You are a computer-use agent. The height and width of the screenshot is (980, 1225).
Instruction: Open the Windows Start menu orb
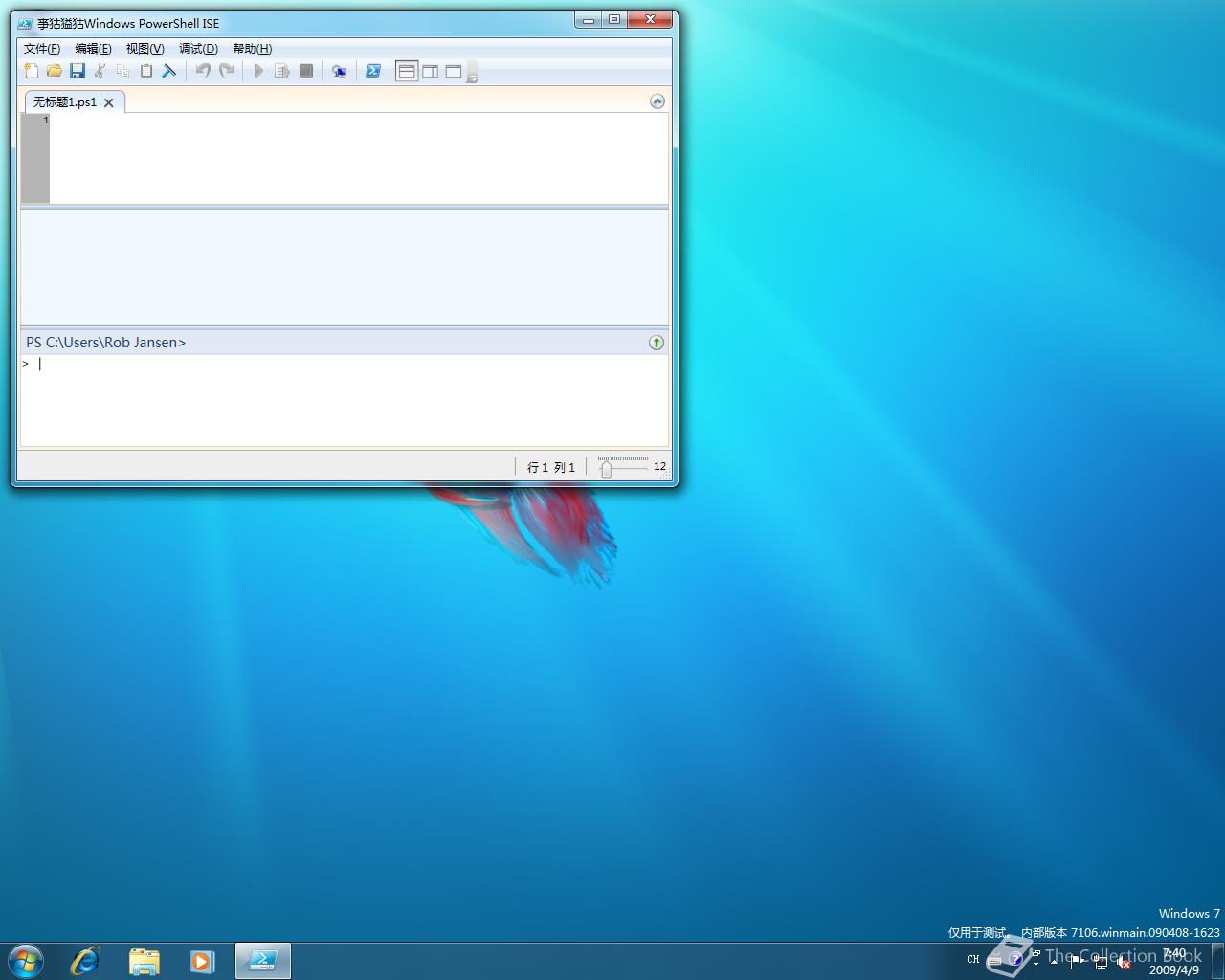pos(26,961)
